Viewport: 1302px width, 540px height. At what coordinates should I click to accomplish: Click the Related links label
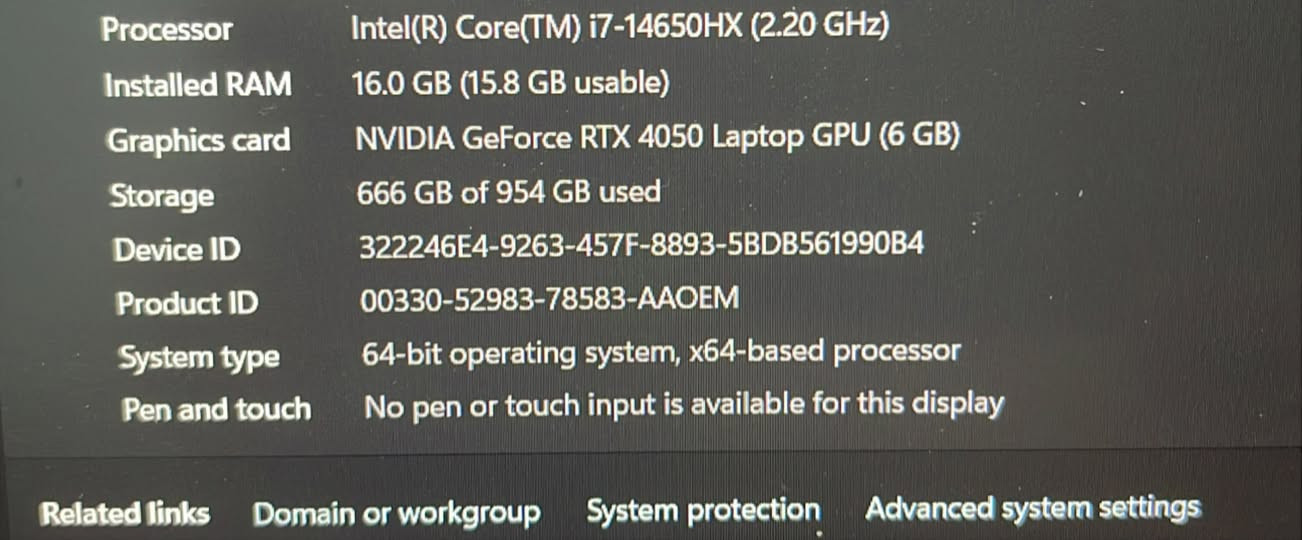(x=125, y=514)
